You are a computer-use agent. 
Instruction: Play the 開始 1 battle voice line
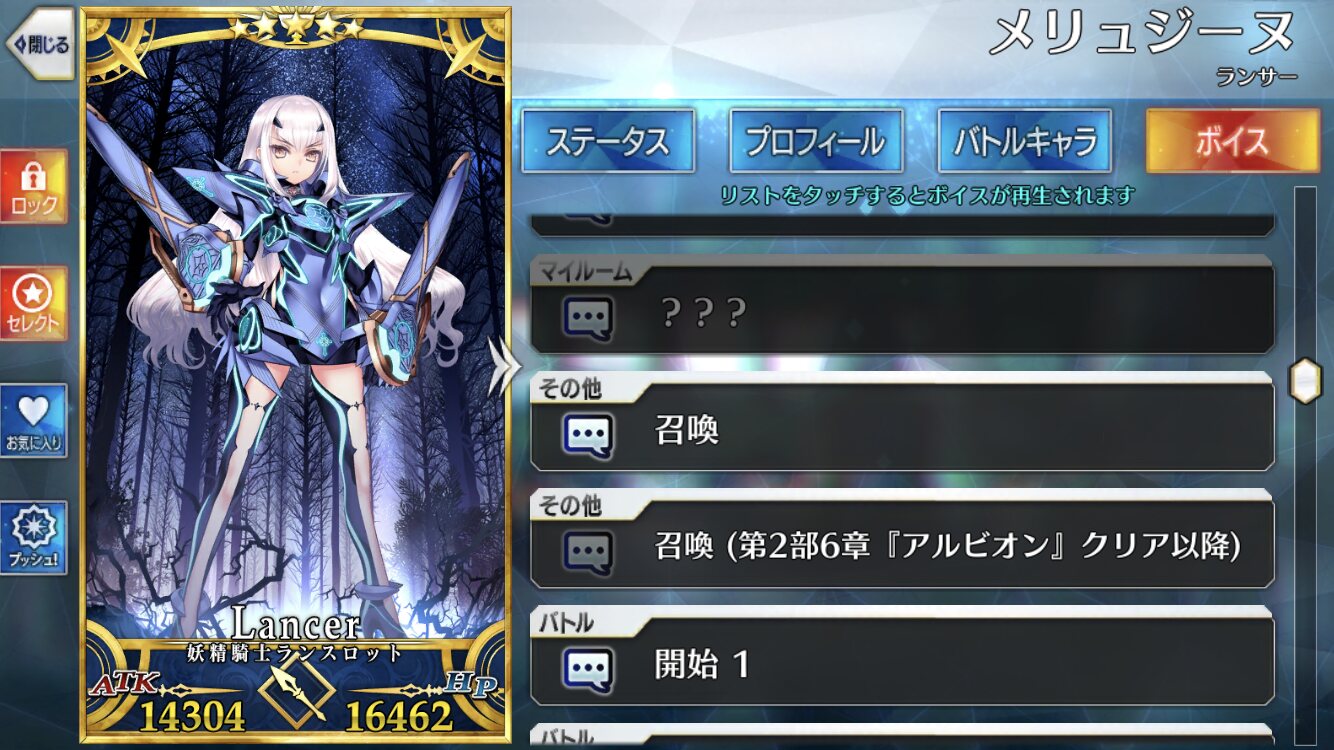tap(902, 657)
